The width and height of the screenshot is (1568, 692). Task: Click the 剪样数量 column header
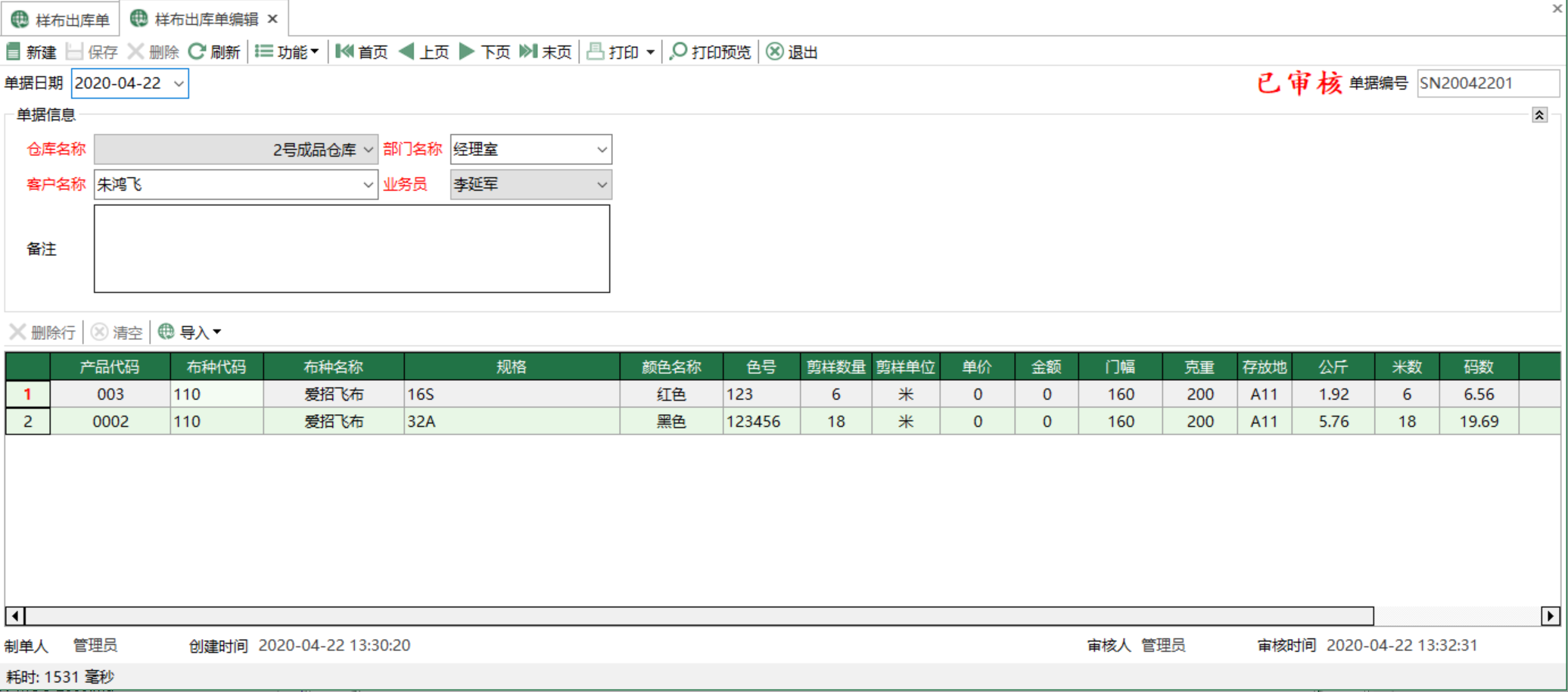(x=835, y=366)
